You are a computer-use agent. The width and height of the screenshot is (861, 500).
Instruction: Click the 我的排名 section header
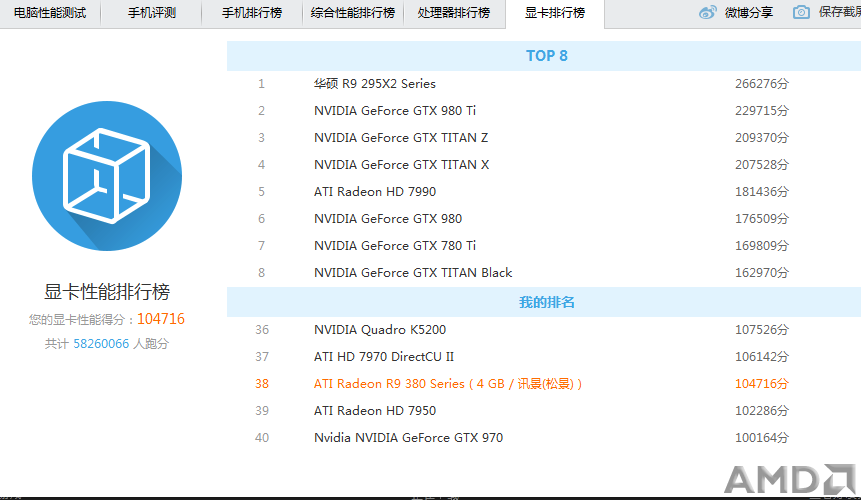point(544,302)
